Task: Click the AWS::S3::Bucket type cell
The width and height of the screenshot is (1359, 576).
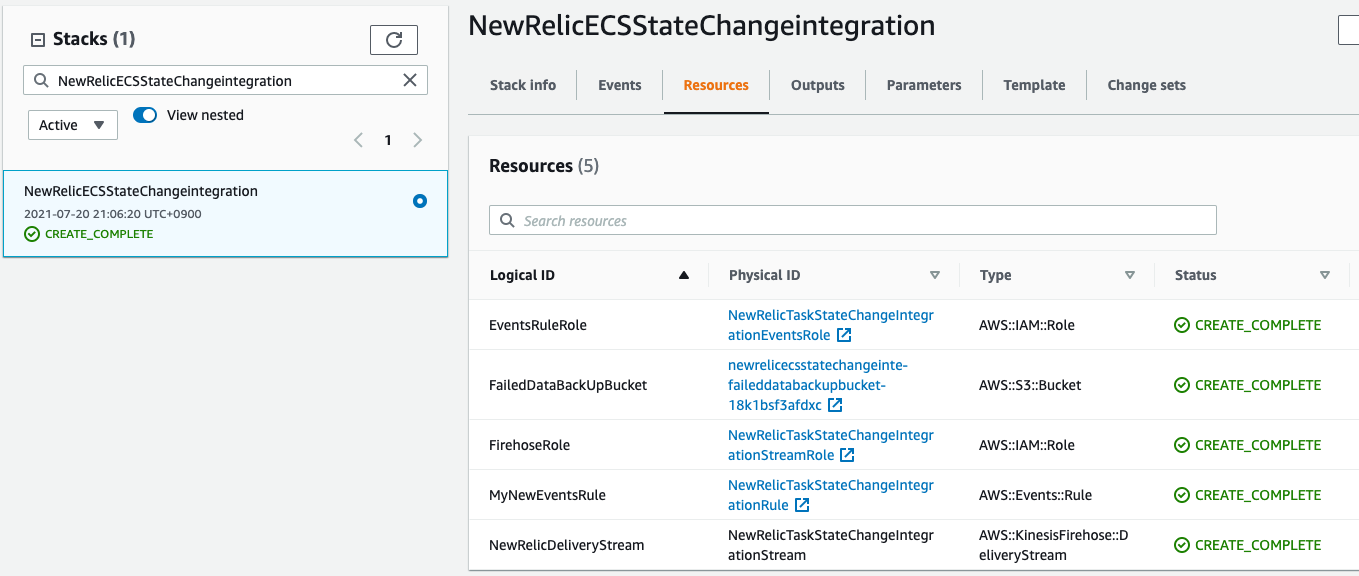Action: tap(1030, 385)
